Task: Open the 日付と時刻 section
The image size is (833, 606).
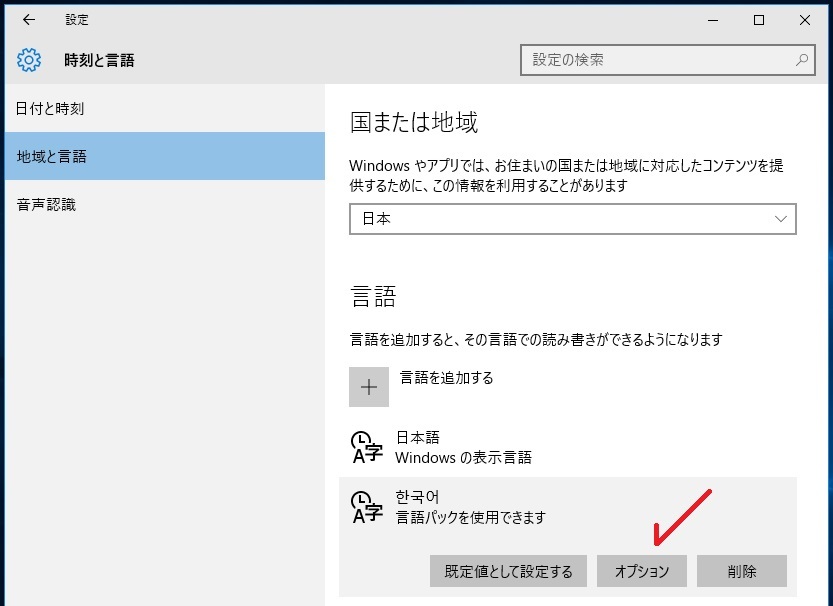Action: point(165,108)
